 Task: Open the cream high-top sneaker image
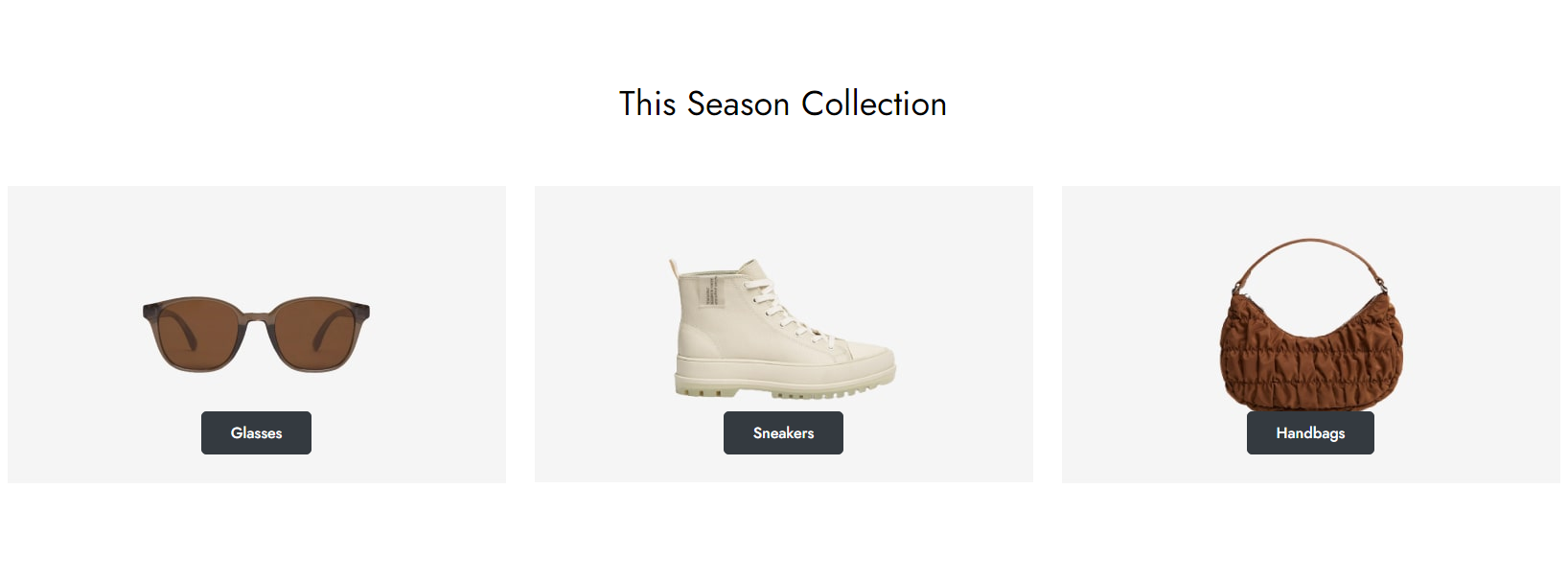(x=782, y=328)
